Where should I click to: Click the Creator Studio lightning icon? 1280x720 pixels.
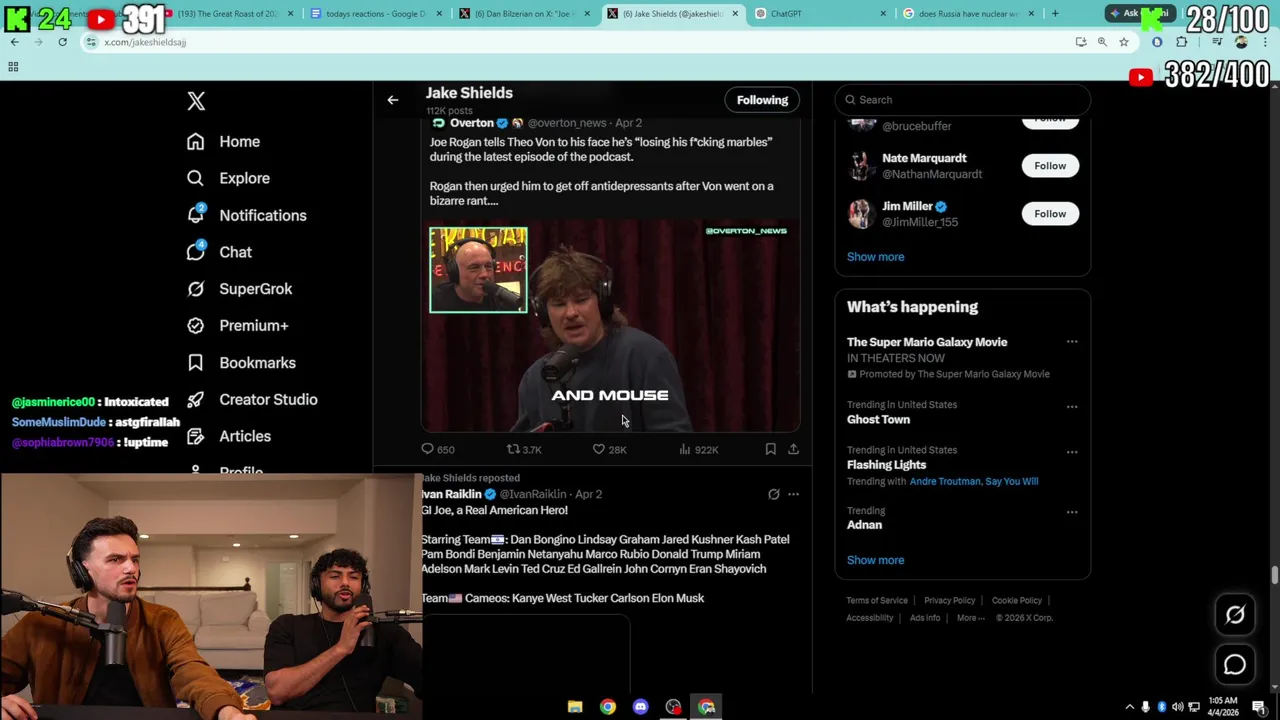pyautogui.click(x=196, y=399)
